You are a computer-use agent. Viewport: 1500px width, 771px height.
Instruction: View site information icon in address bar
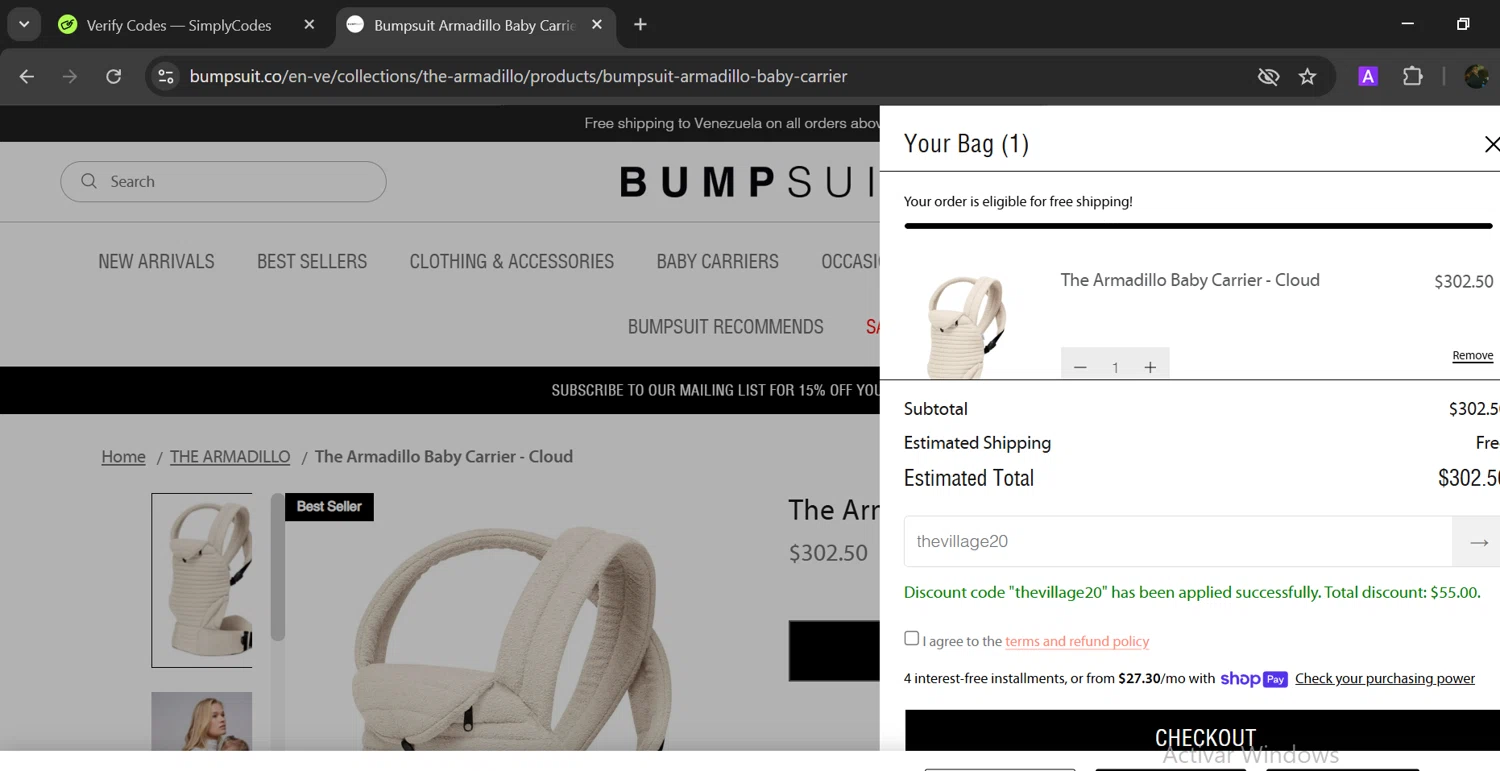tap(166, 76)
